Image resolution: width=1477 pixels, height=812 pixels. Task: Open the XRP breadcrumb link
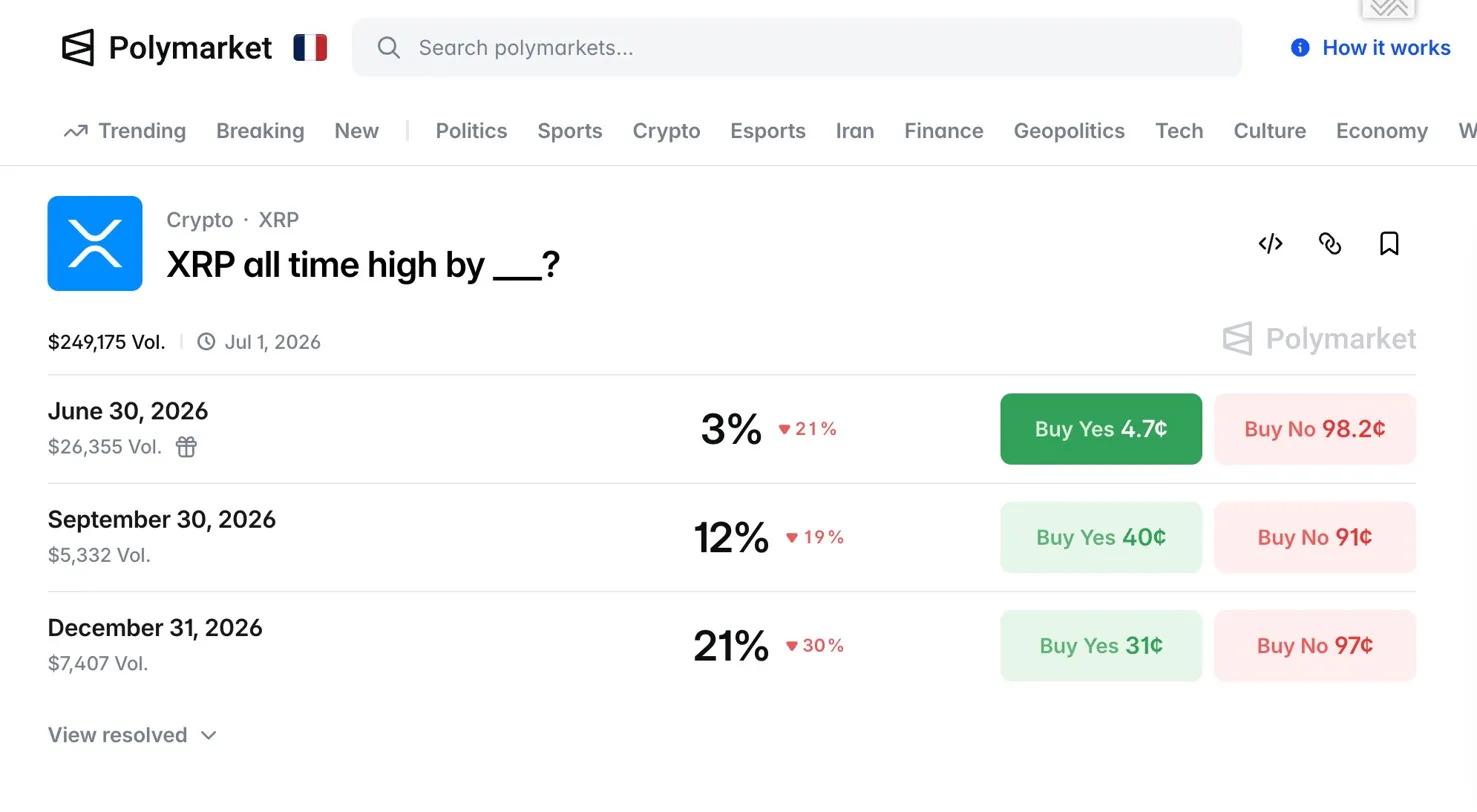point(278,220)
